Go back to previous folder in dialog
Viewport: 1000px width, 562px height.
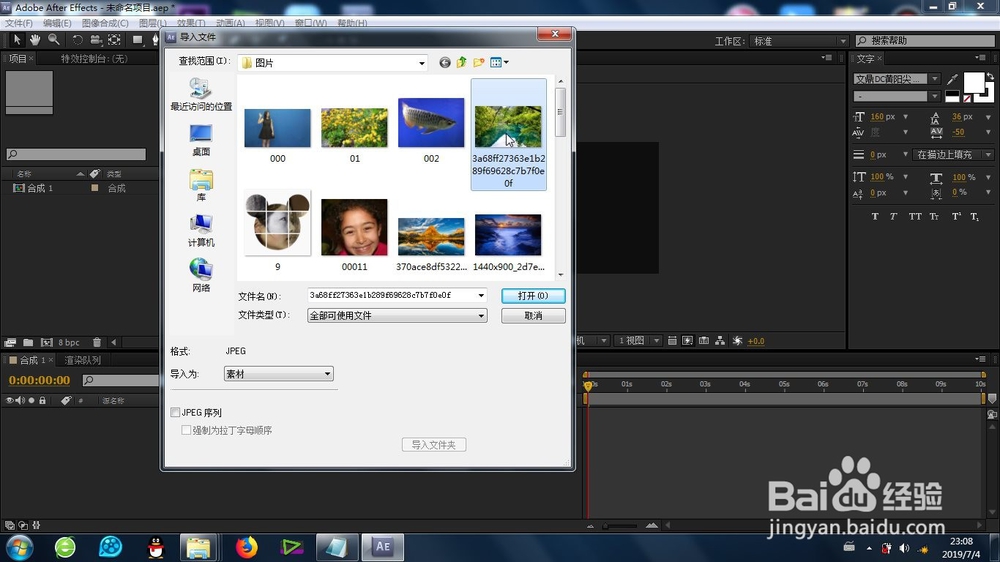coord(445,63)
